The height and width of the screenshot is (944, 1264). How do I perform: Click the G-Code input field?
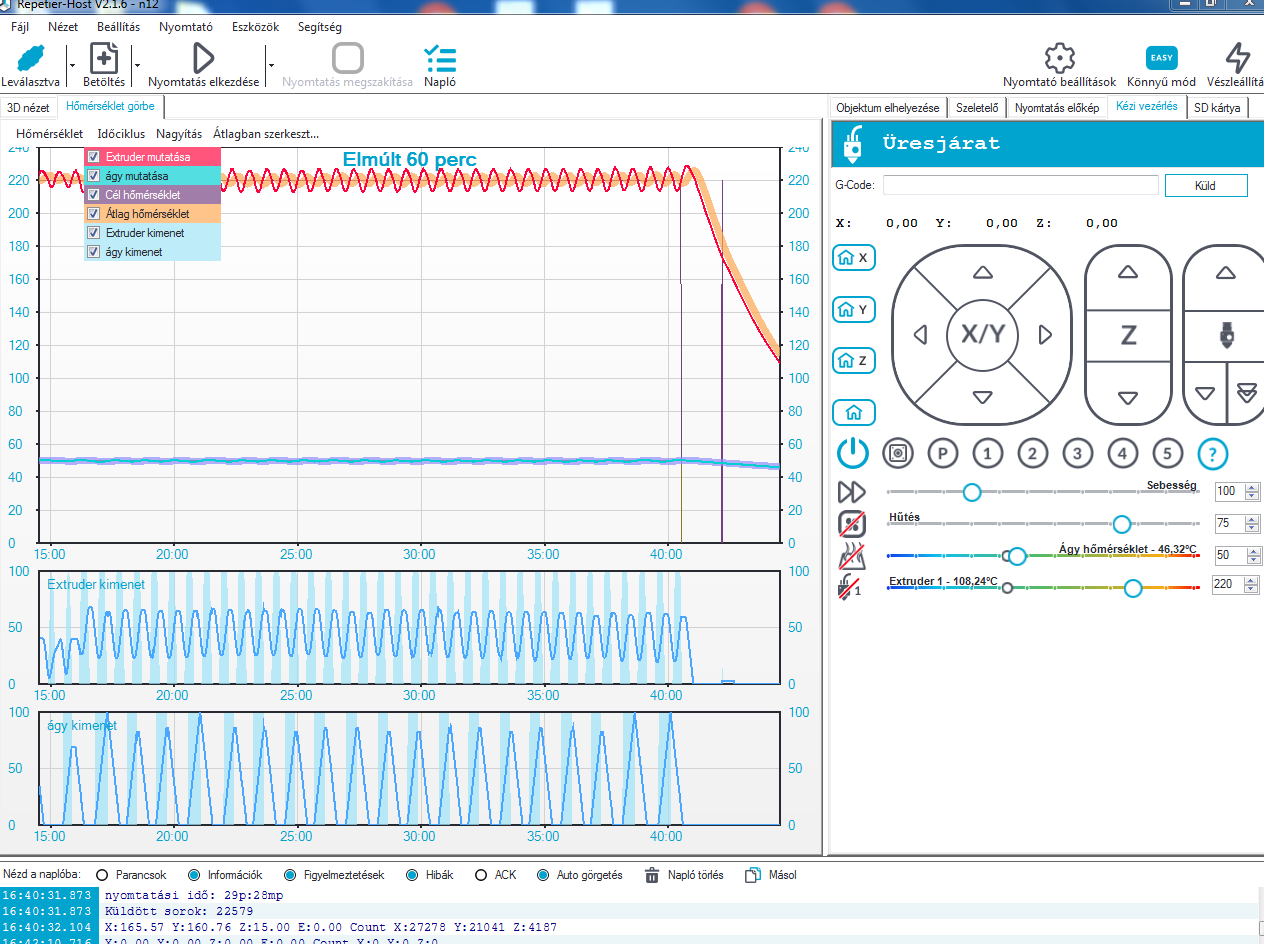[1020, 185]
